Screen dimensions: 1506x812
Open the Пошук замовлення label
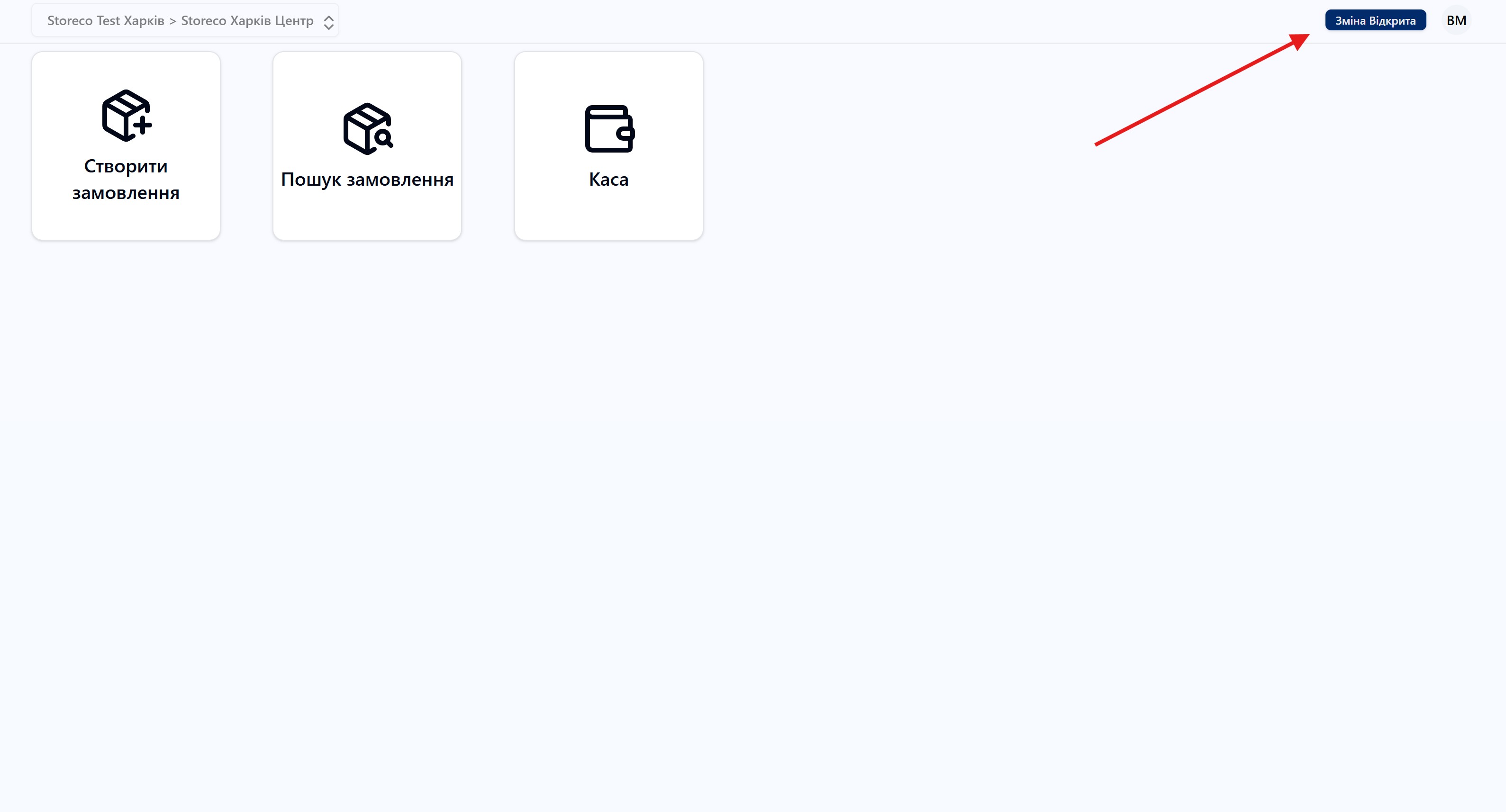point(367,180)
